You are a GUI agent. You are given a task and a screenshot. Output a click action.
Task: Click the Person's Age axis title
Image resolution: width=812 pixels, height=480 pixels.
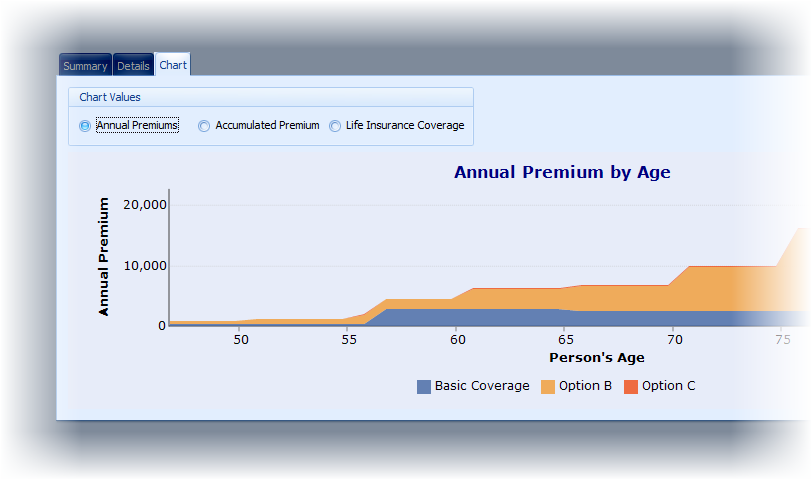coord(597,357)
